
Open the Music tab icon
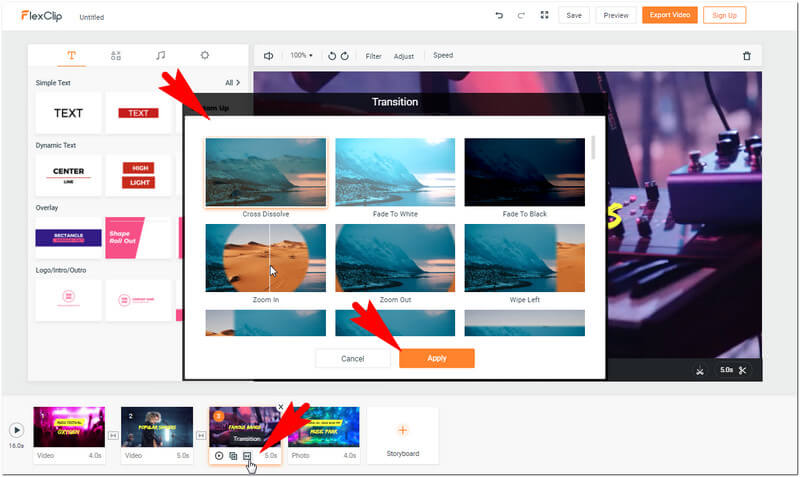point(160,55)
